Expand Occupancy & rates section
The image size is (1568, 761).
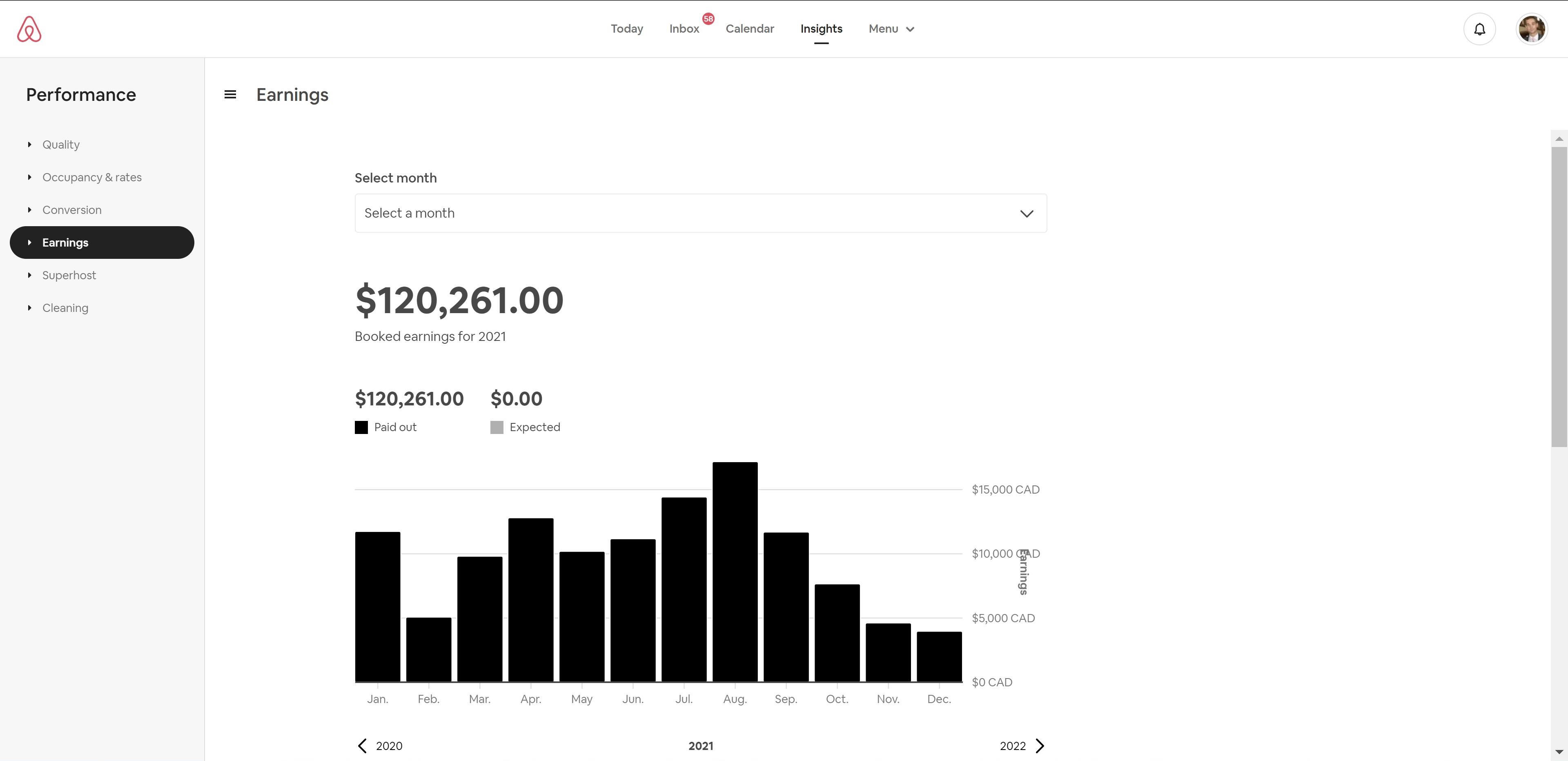point(92,177)
